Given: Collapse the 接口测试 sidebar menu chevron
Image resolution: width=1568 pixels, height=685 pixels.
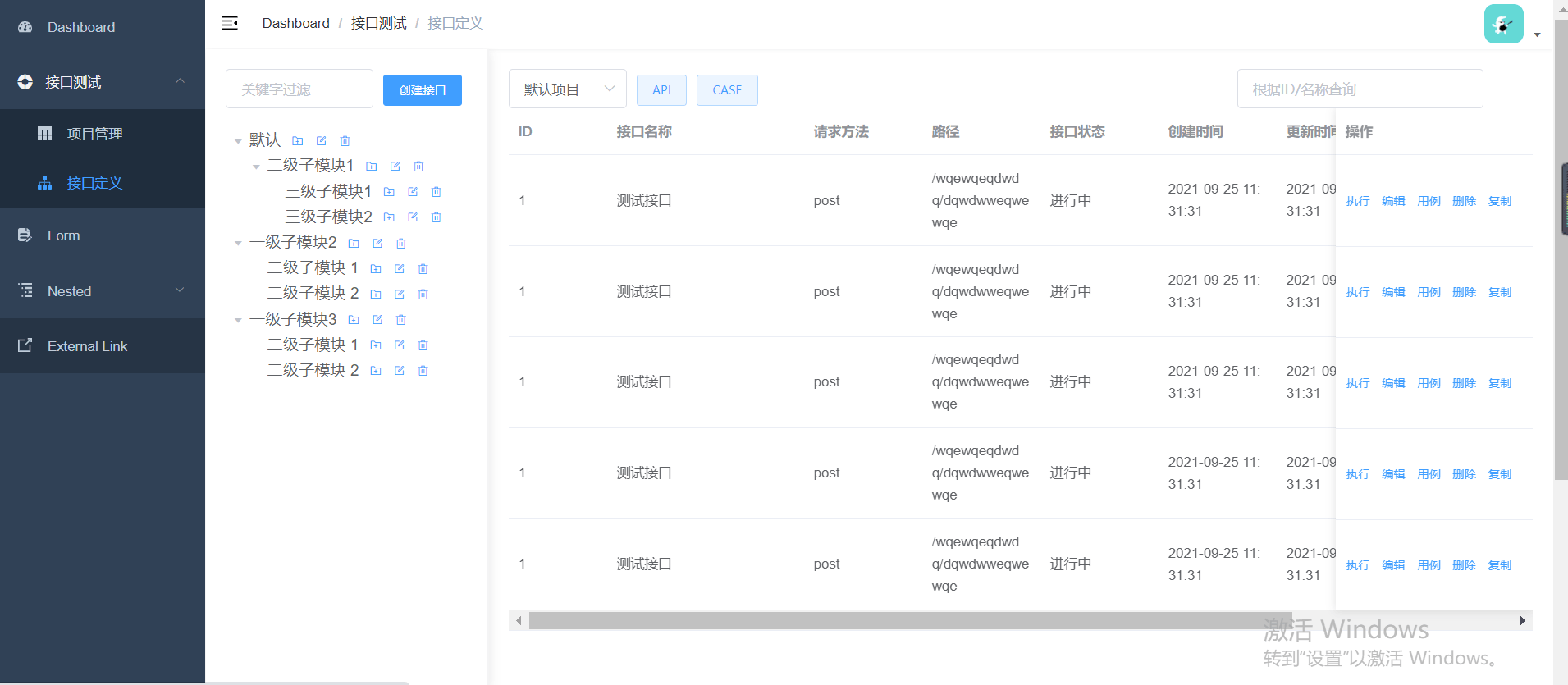Looking at the screenshot, I should [x=180, y=81].
